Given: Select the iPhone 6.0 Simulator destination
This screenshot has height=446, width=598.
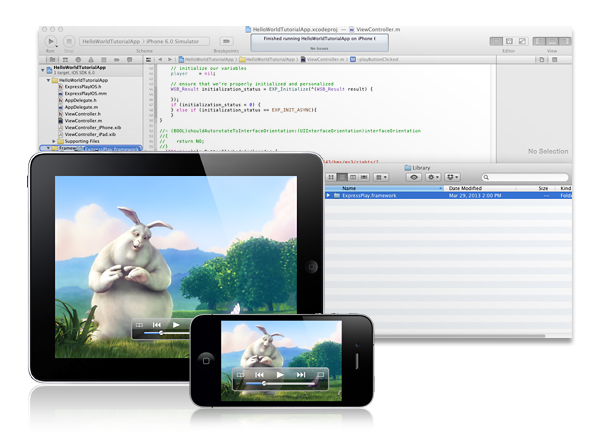Looking at the screenshot, I should point(172,41).
